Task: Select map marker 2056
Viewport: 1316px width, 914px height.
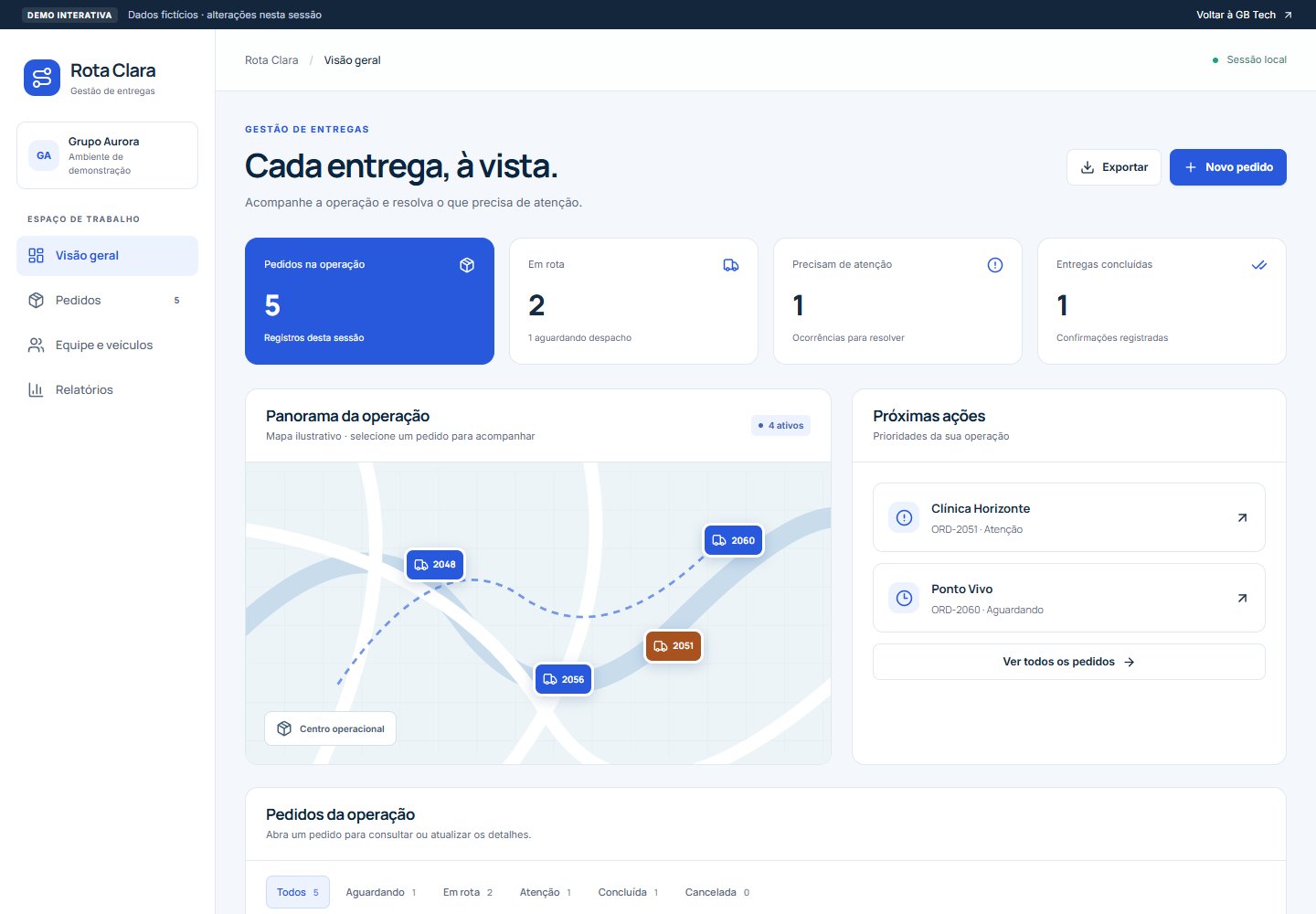Action: point(563,679)
